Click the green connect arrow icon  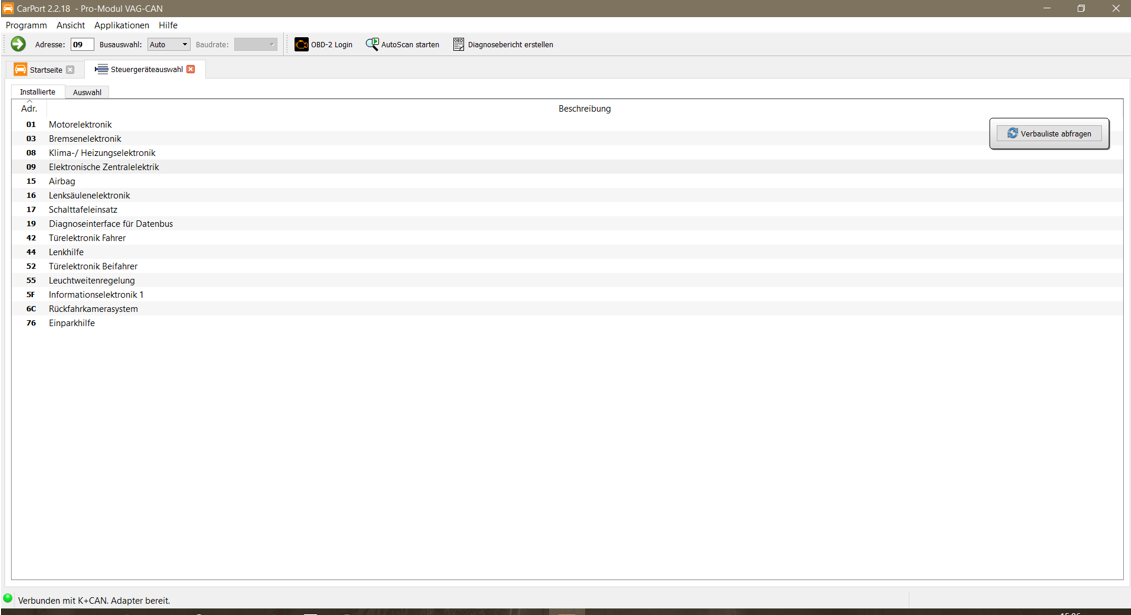pyautogui.click(x=18, y=44)
